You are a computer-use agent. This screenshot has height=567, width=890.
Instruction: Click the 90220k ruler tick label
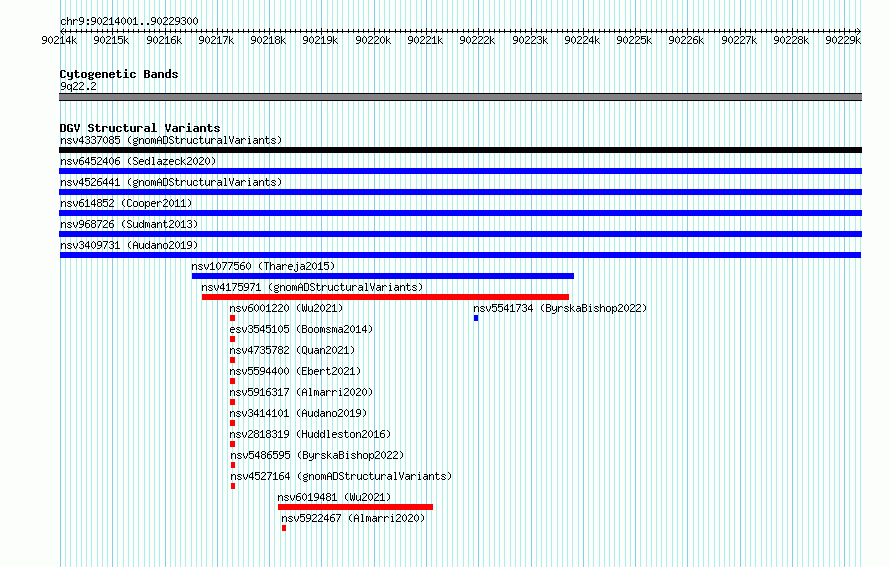coord(373,40)
